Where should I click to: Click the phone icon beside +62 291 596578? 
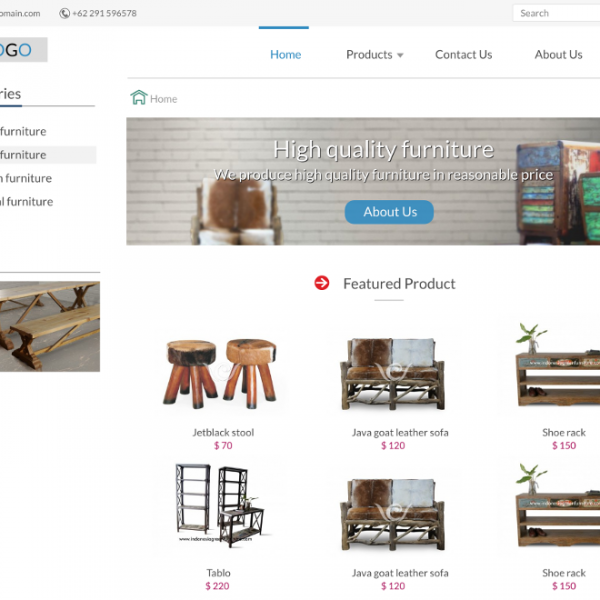coord(64,13)
